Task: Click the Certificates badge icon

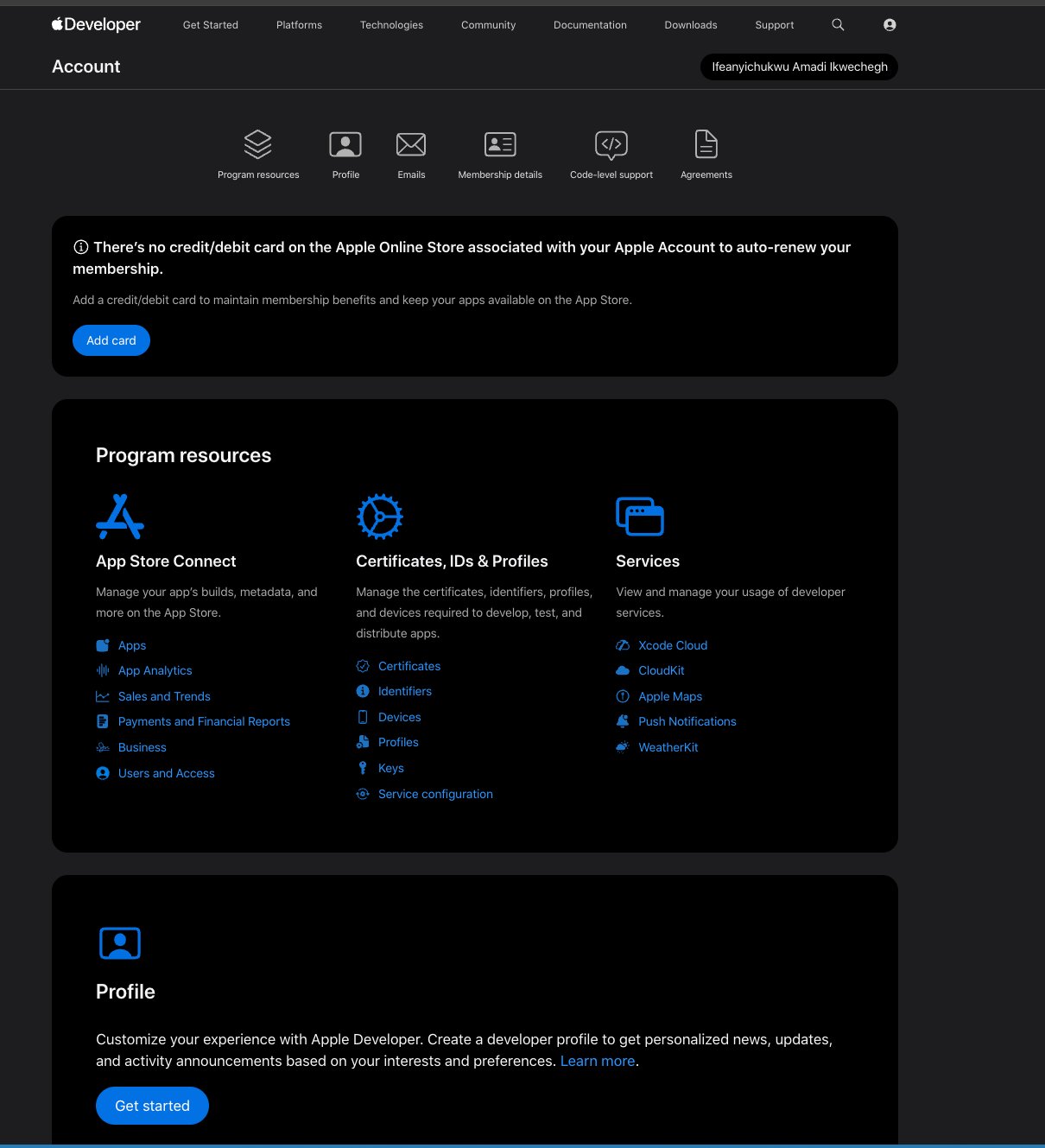Action: click(363, 666)
